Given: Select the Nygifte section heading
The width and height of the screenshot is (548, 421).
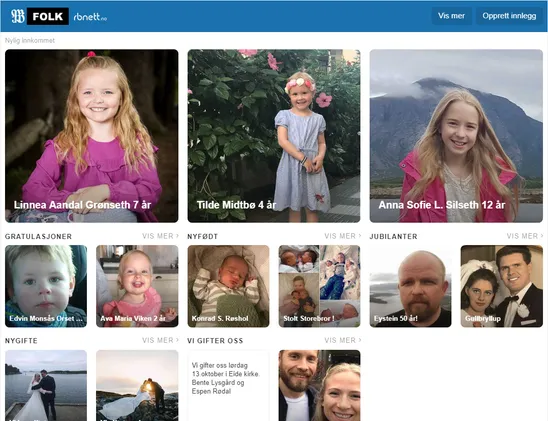Looking at the screenshot, I should (21, 341).
